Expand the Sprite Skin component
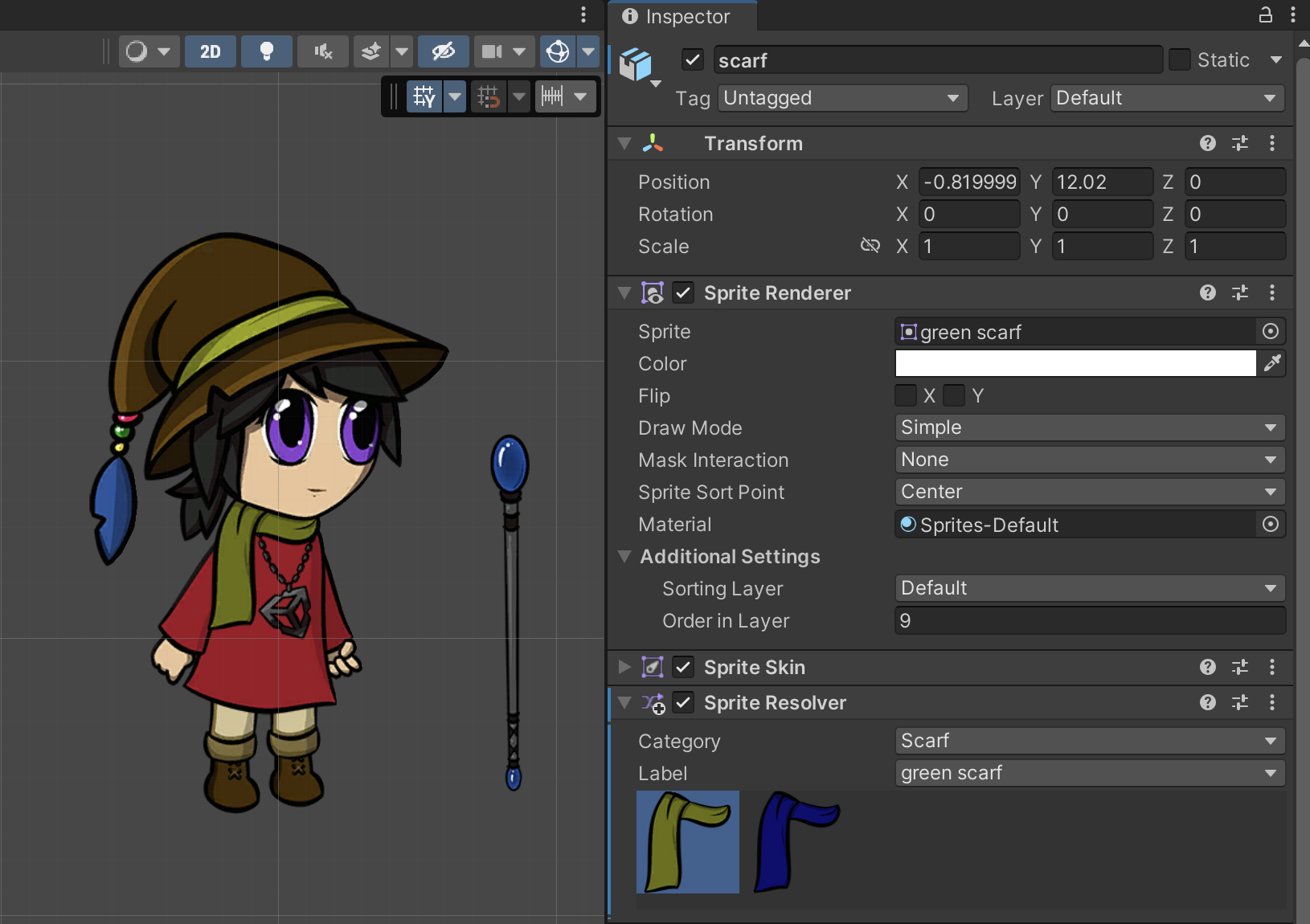 coord(624,667)
